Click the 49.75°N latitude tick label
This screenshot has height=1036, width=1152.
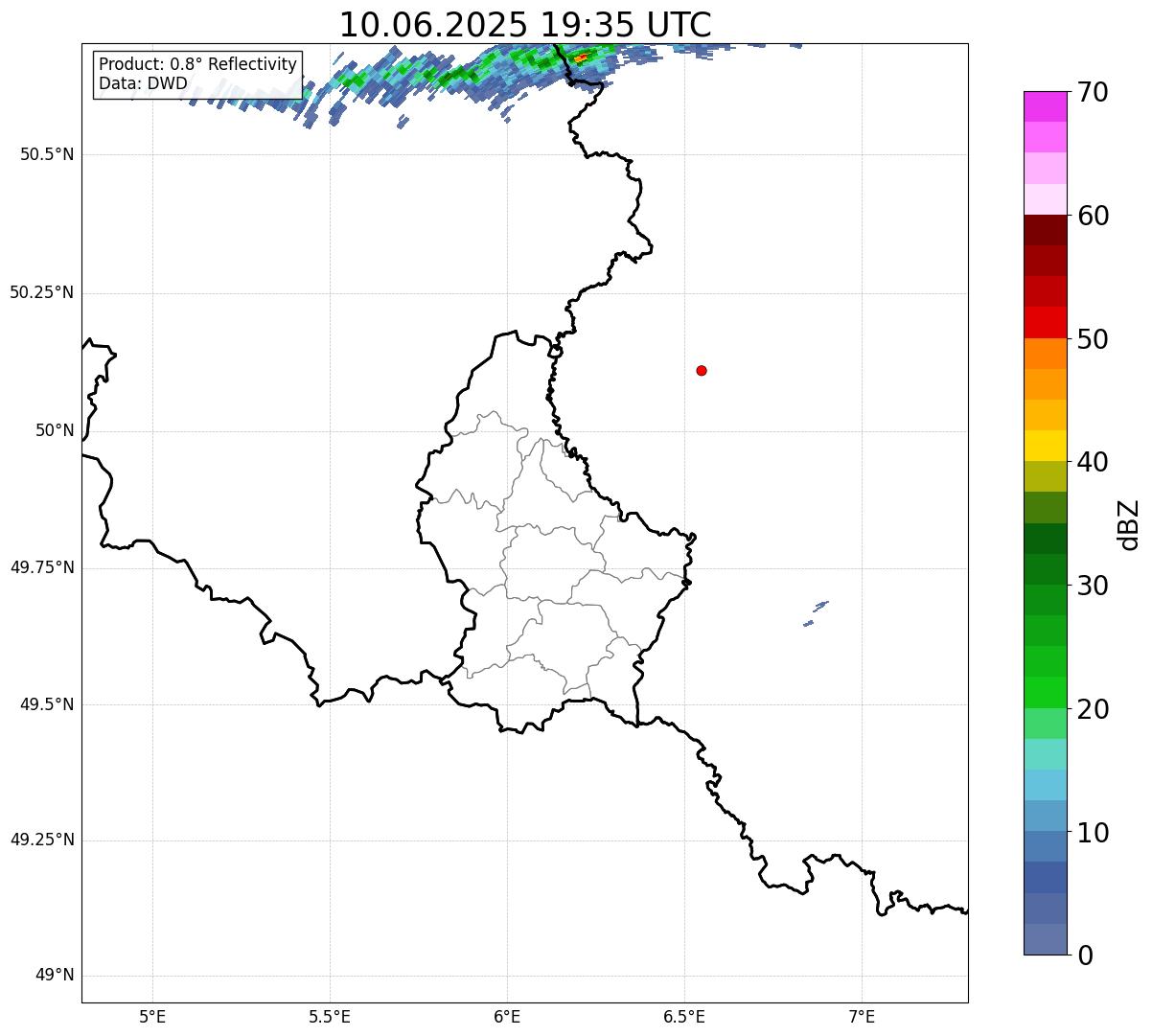[42, 567]
